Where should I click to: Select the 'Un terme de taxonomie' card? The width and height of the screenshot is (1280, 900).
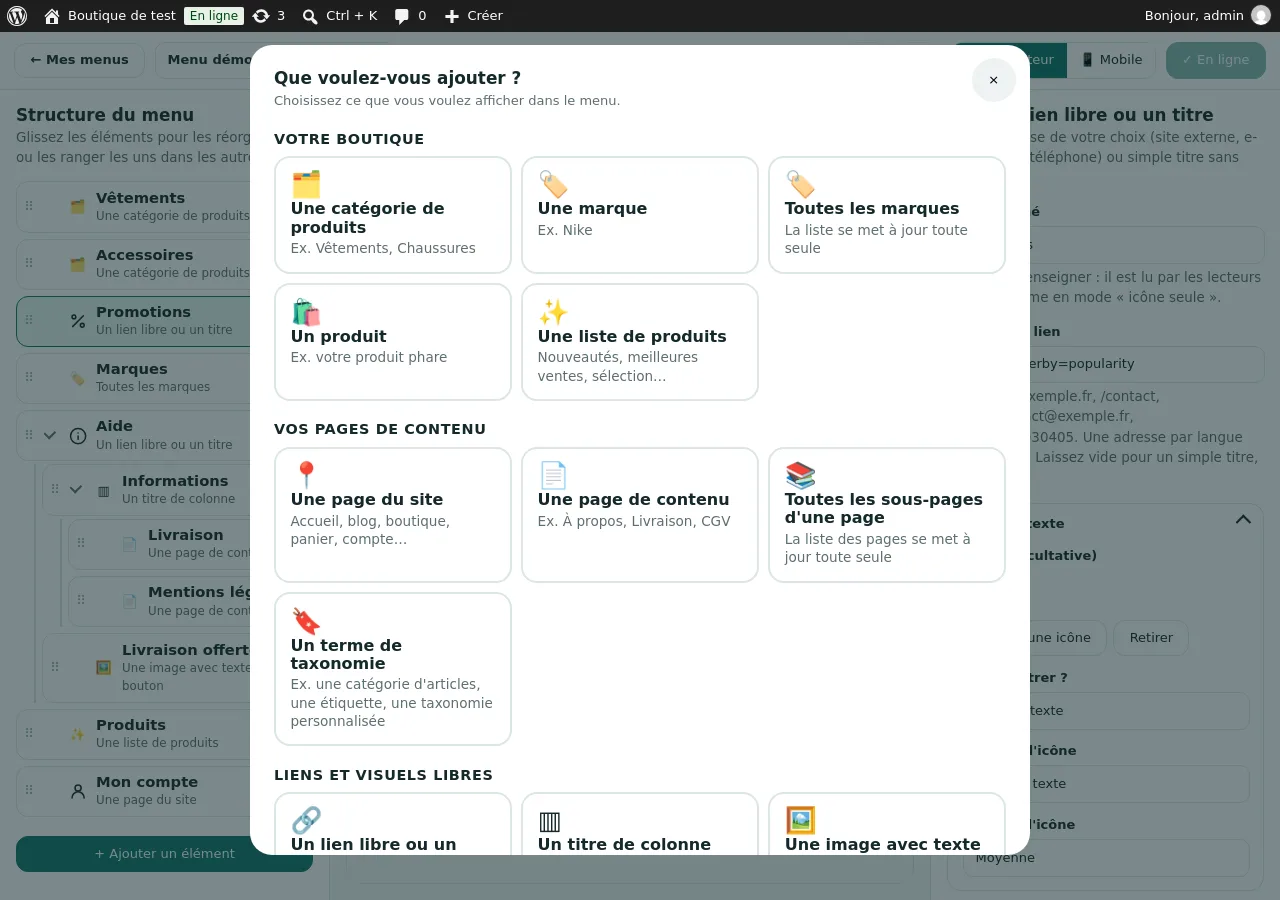tap(393, 669)
